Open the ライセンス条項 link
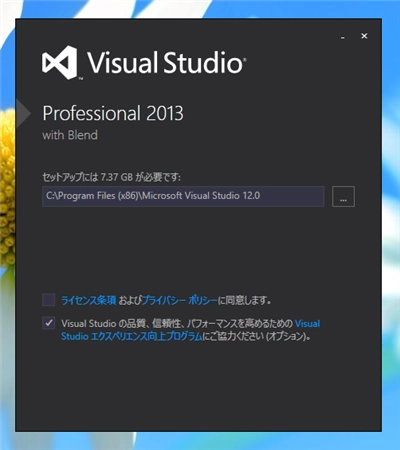 [x=89, y=300]
